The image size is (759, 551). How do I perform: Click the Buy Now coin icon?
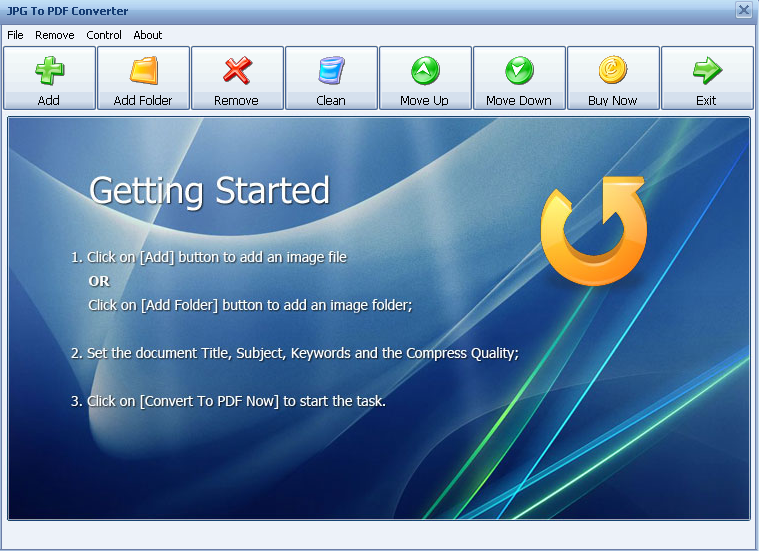[x=613, y=70]
